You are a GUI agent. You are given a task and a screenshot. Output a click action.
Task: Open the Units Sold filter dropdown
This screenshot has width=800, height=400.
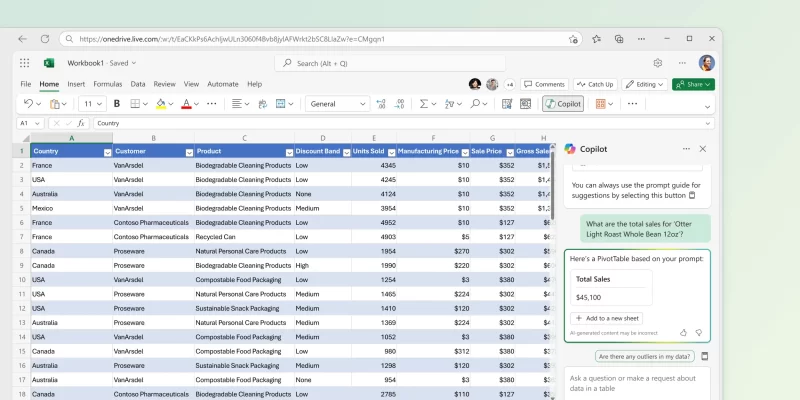click(x=391, y=153)
